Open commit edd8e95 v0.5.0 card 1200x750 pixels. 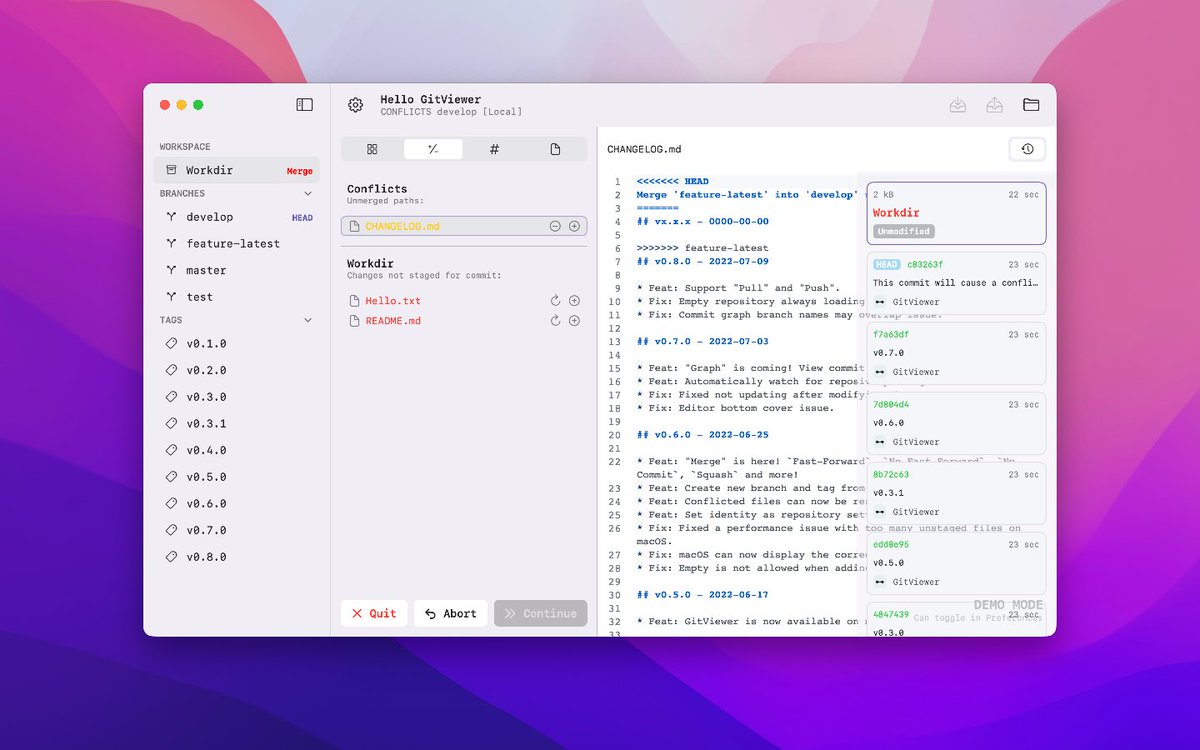(x=956, y=563)
